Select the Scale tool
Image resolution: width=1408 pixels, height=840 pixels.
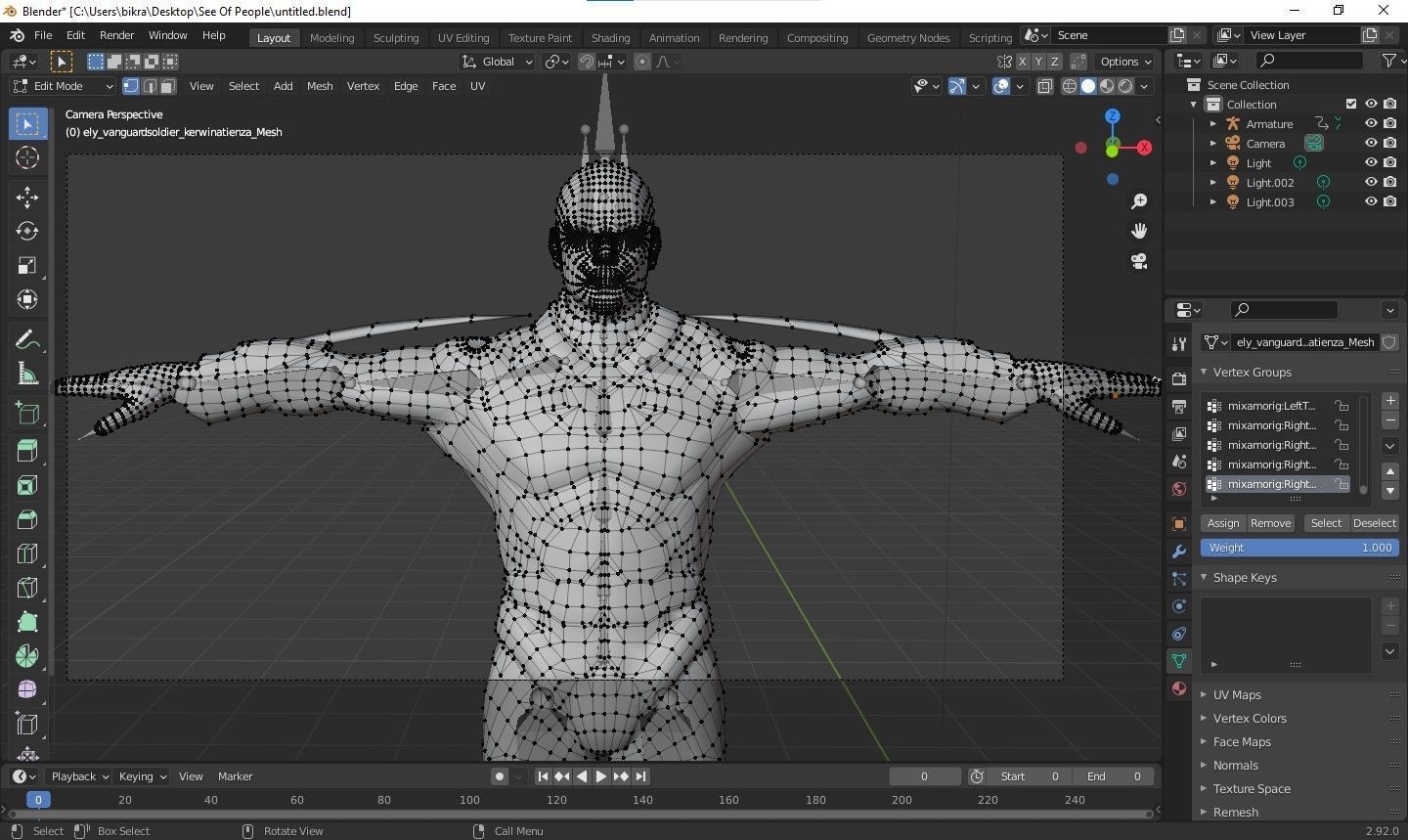tap(27, 265)
